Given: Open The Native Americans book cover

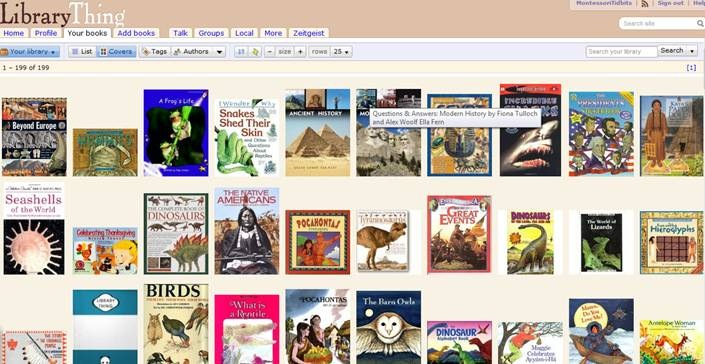Looking at the screenshot, I should click(x=247, y=231).
